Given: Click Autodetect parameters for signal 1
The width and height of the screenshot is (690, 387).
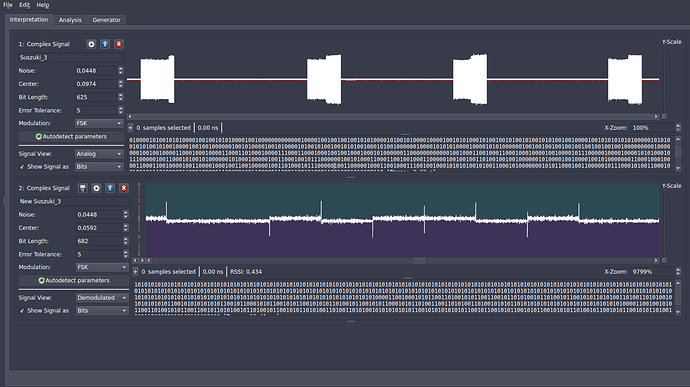Looking at the screenshot, I should coord(71,136).
